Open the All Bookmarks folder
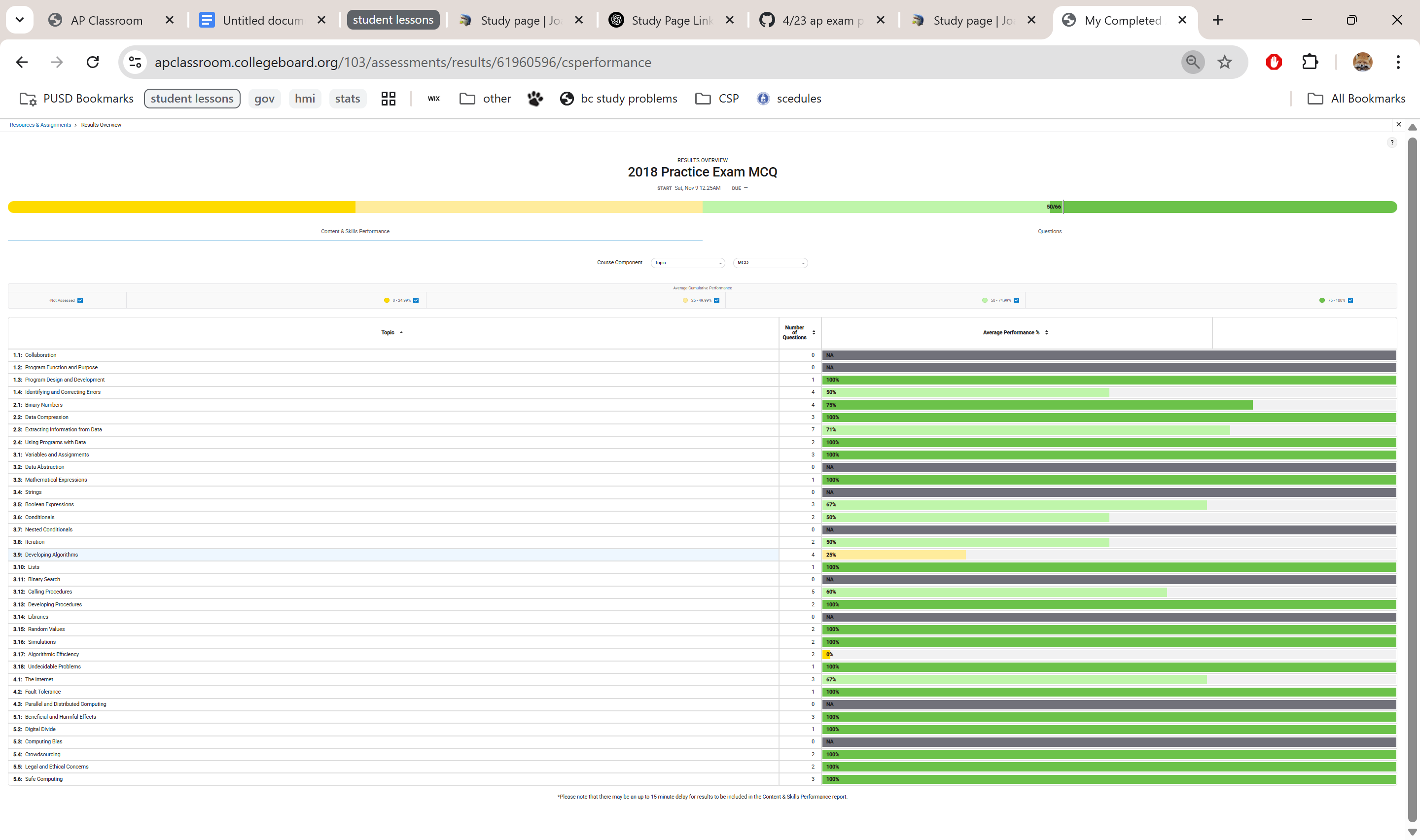Screen dimensions: 1420x840 (x=1356, y=99)
